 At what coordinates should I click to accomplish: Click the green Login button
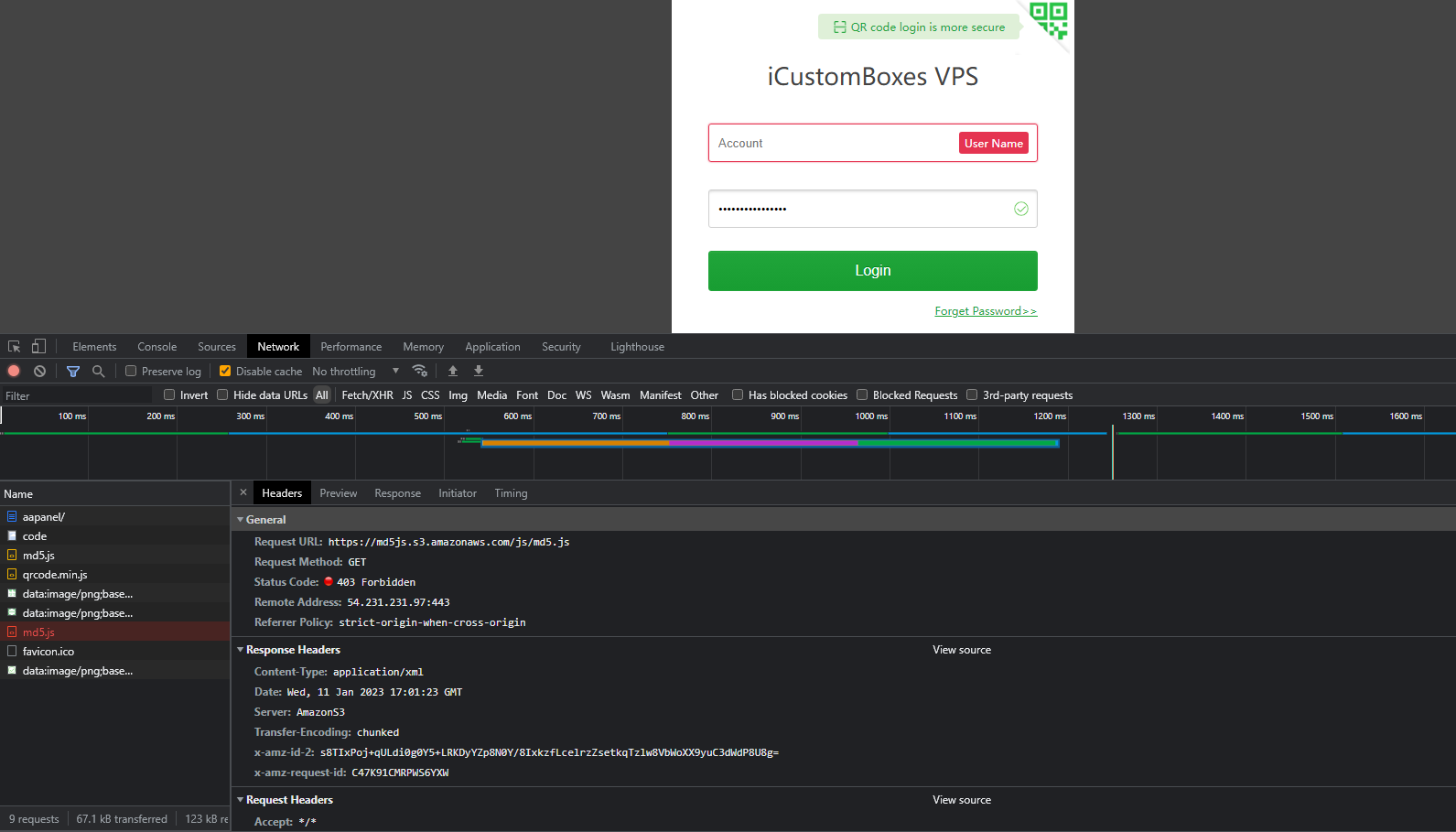[x=873, y=271]
